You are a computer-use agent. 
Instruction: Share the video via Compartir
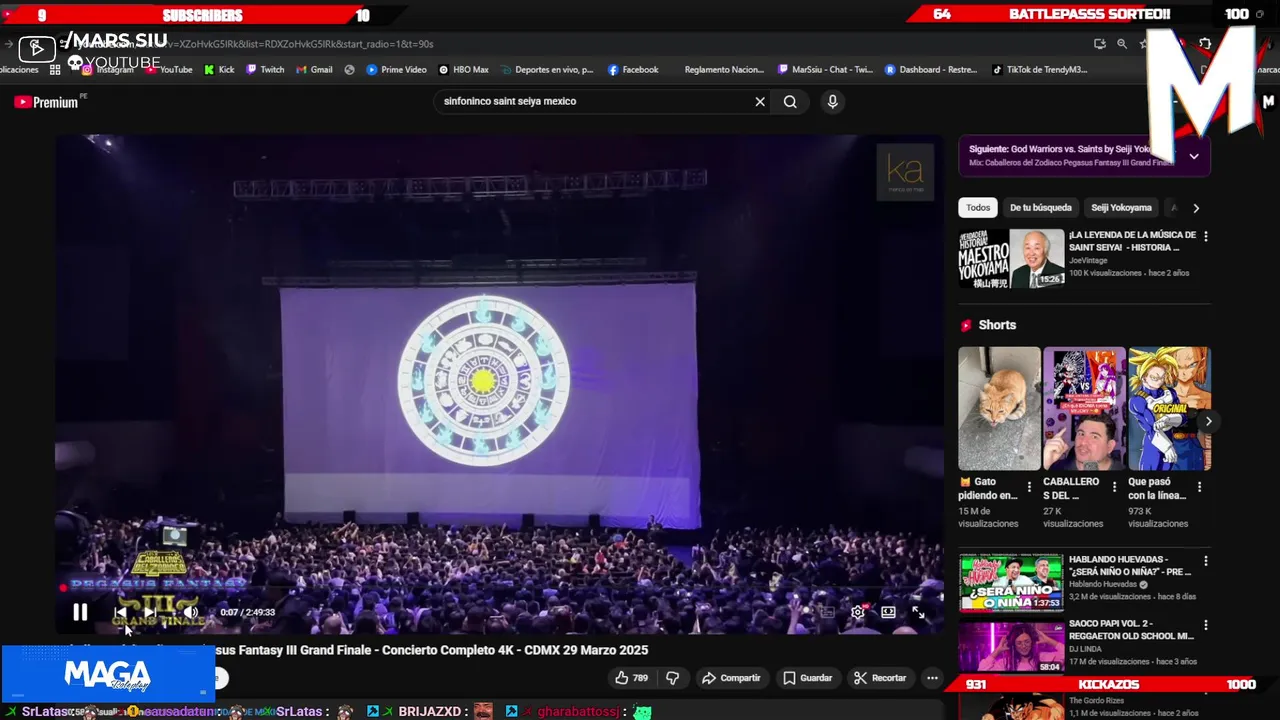(x=731, y=678)
